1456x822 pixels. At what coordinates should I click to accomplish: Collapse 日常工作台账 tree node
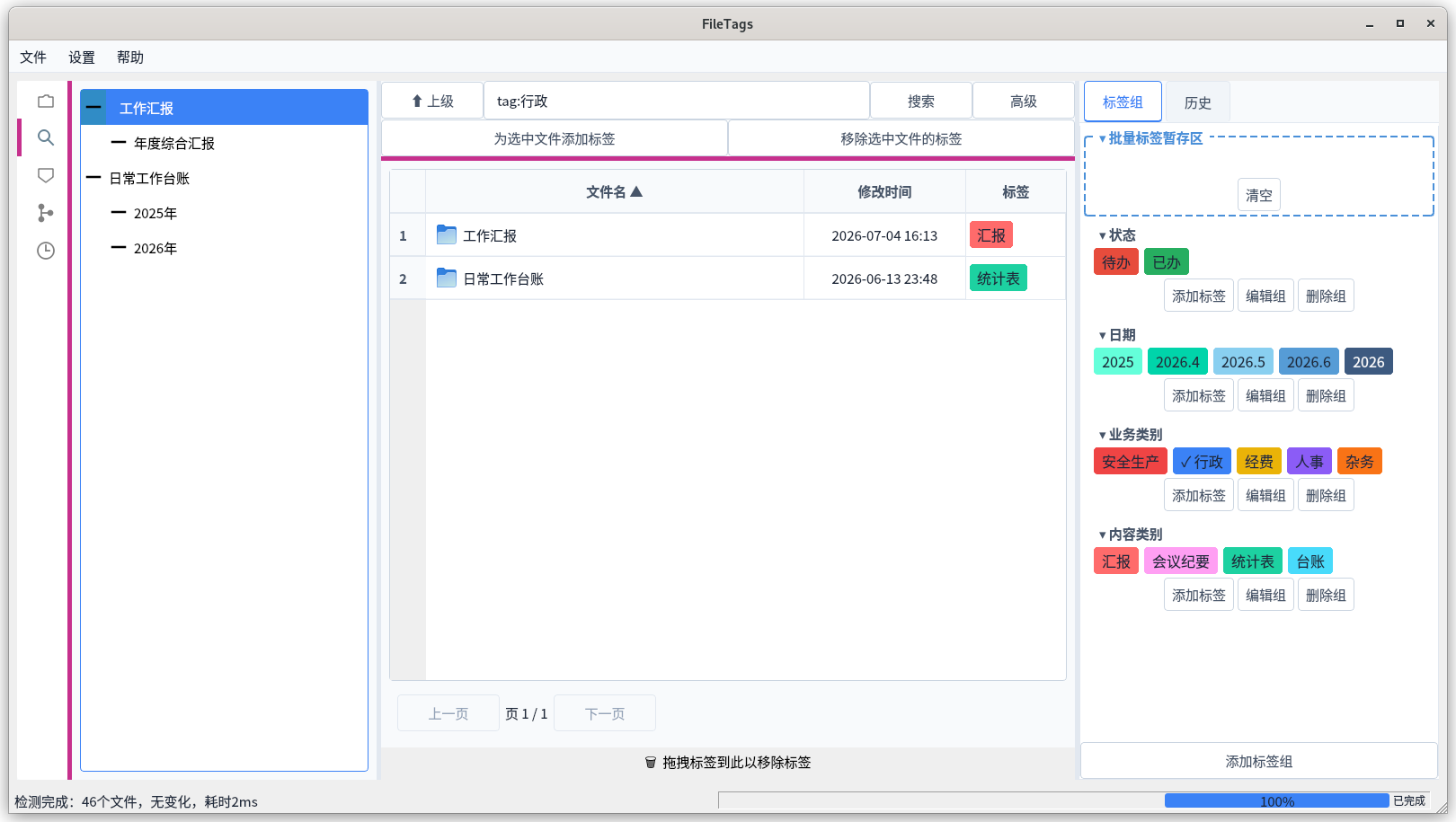(93, 178)
